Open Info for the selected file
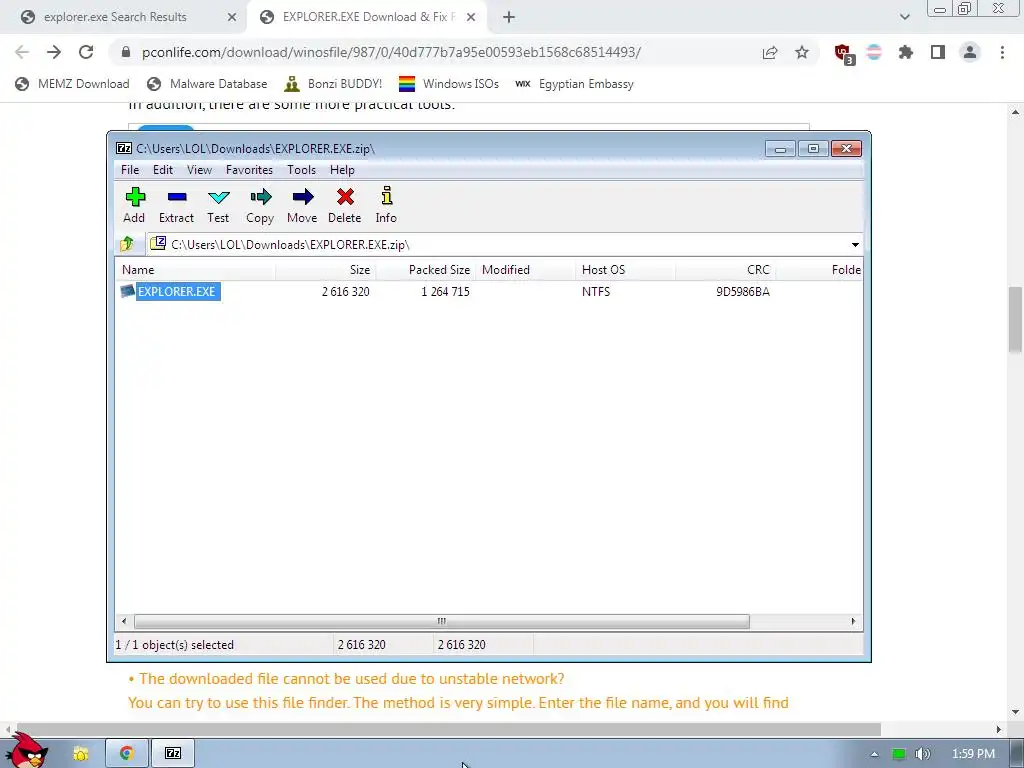 [386, 206]
